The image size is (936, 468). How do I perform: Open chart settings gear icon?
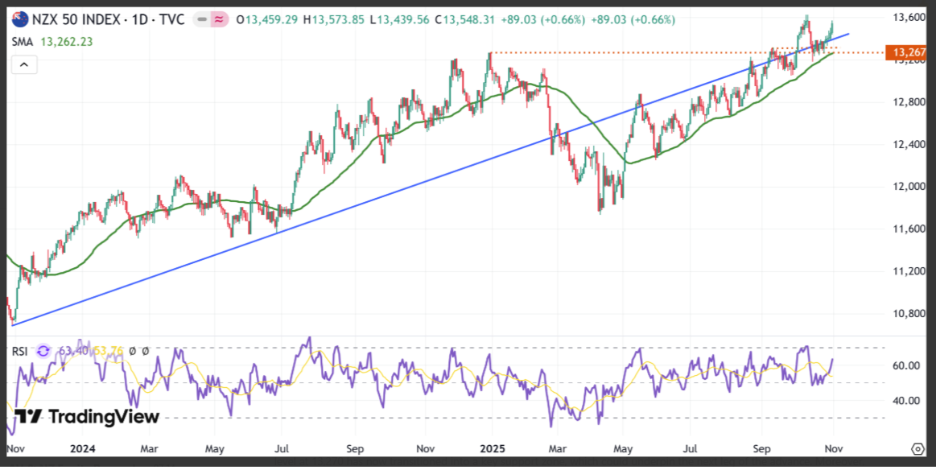point(919,448)
